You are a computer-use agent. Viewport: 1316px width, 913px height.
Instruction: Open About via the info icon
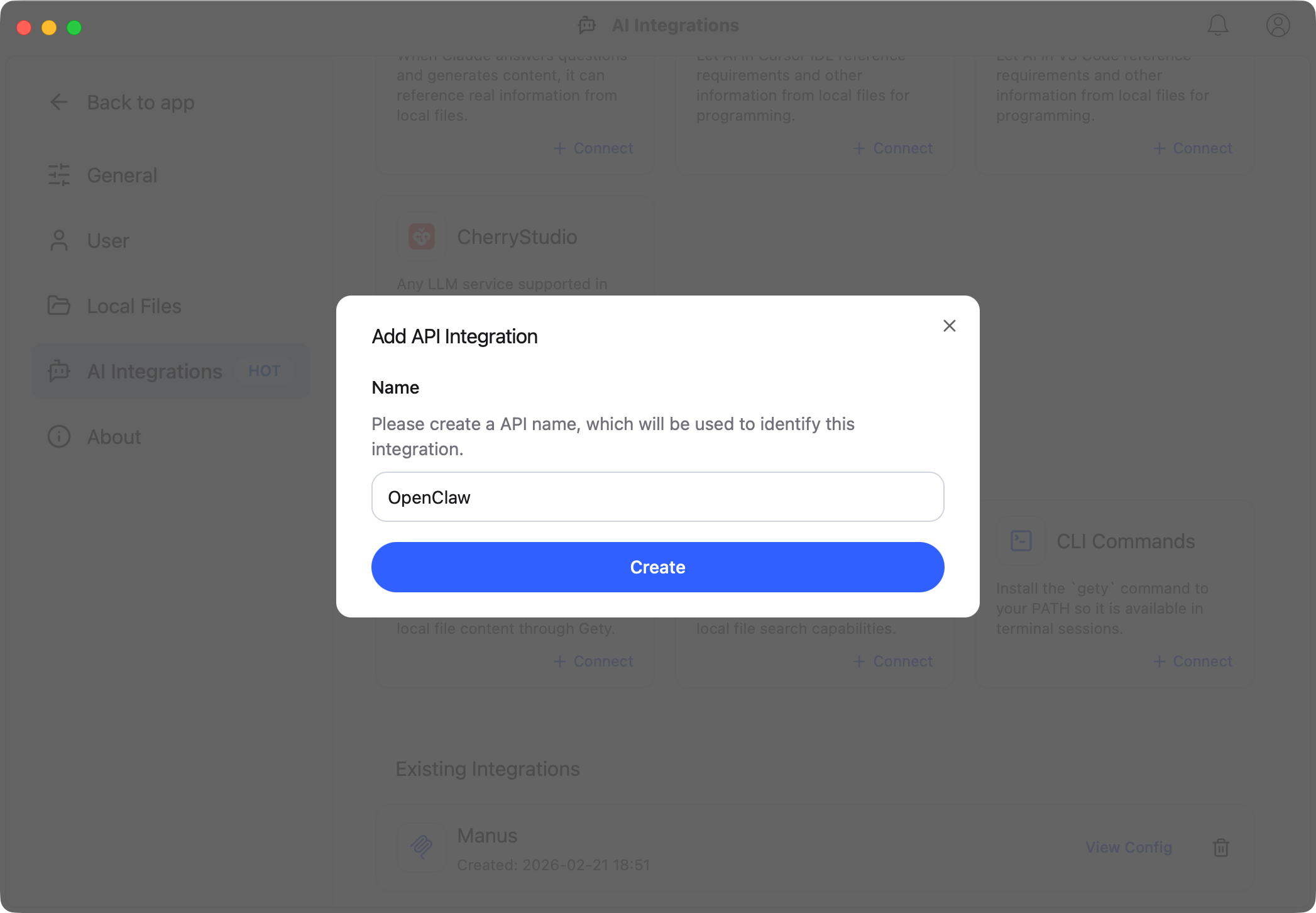58,436
